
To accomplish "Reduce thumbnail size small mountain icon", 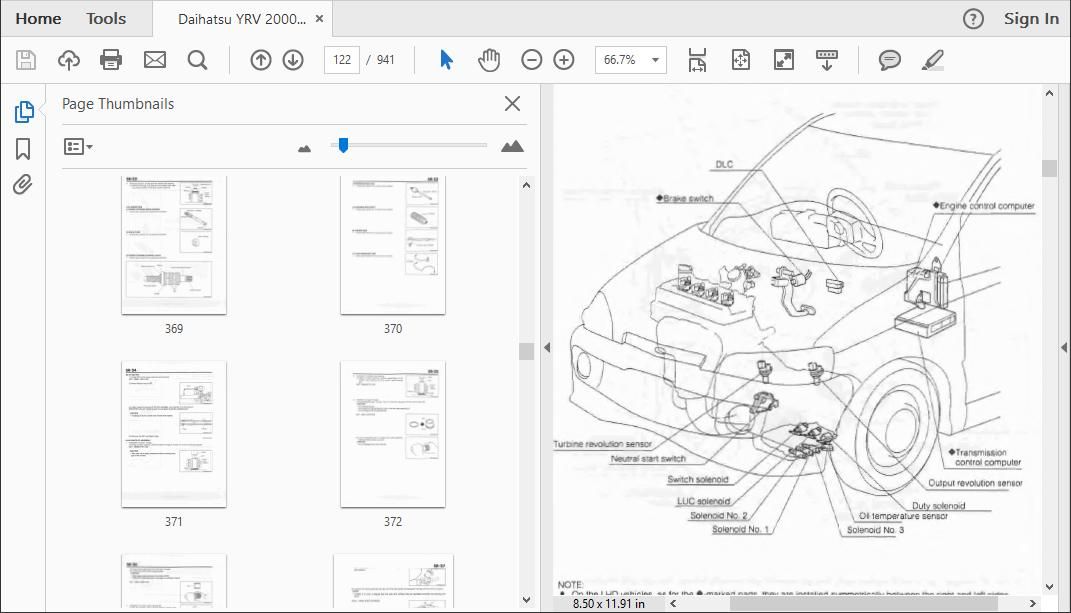I will pyautogui.click(x=305, y=148).
